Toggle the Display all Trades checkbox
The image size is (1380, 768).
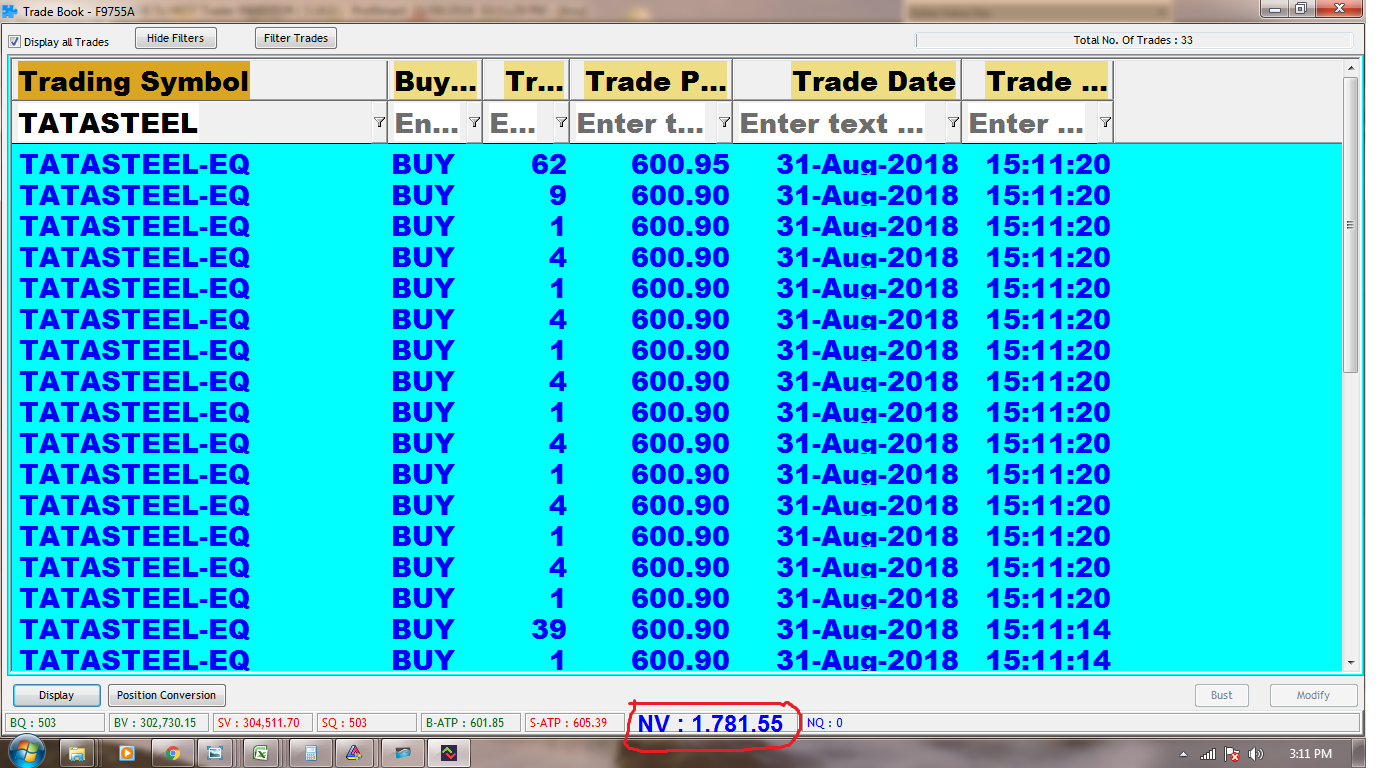tap(14, 42)
